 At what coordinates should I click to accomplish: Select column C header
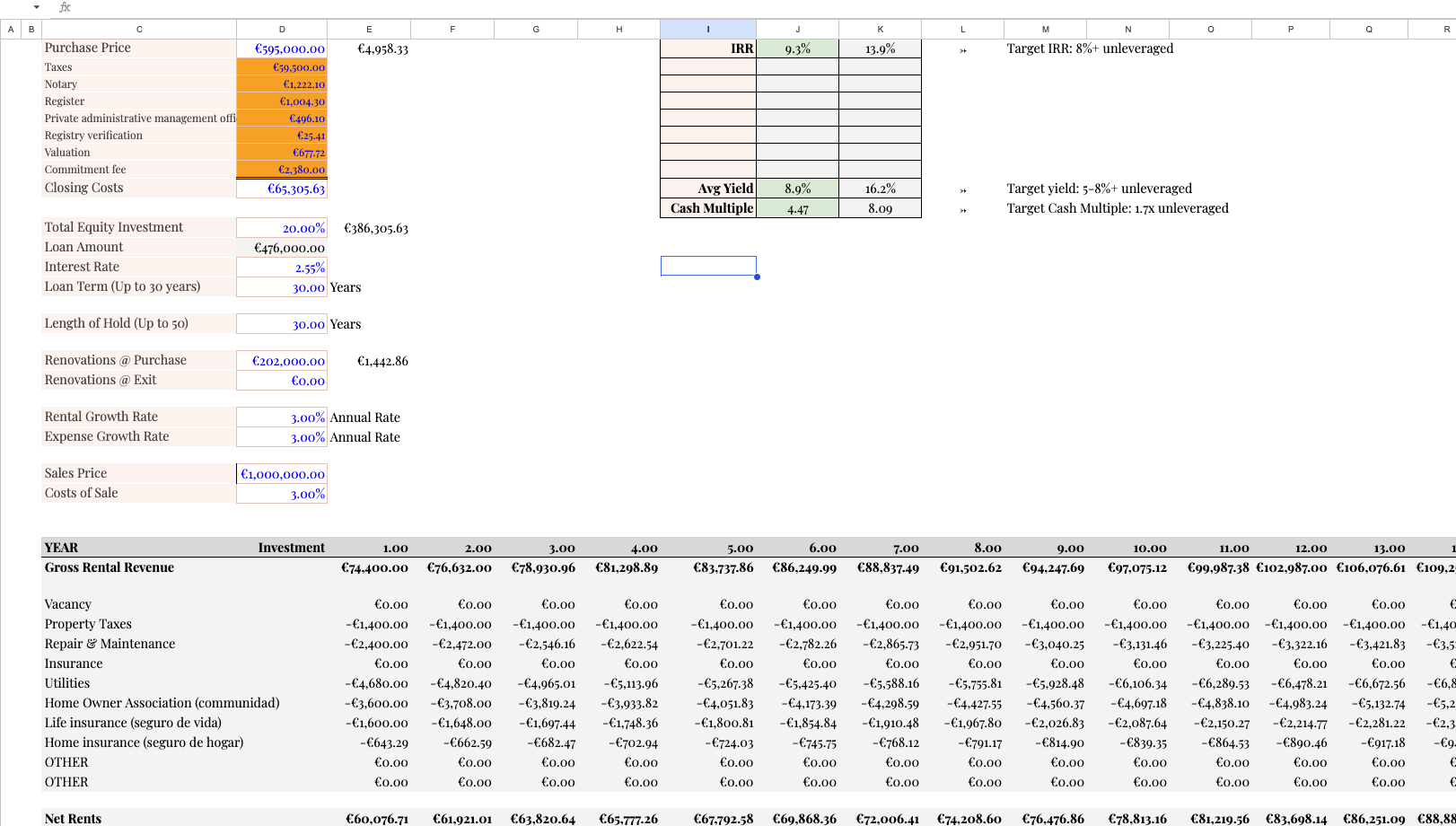pos(139,30)
